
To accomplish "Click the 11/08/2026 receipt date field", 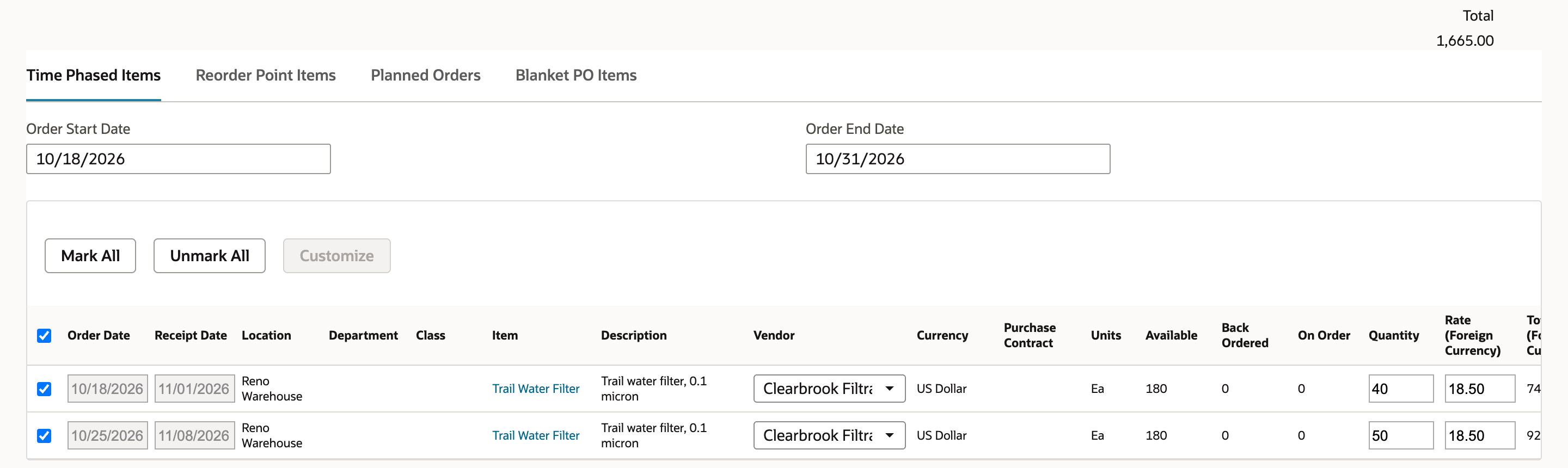I will click(194, 435).
